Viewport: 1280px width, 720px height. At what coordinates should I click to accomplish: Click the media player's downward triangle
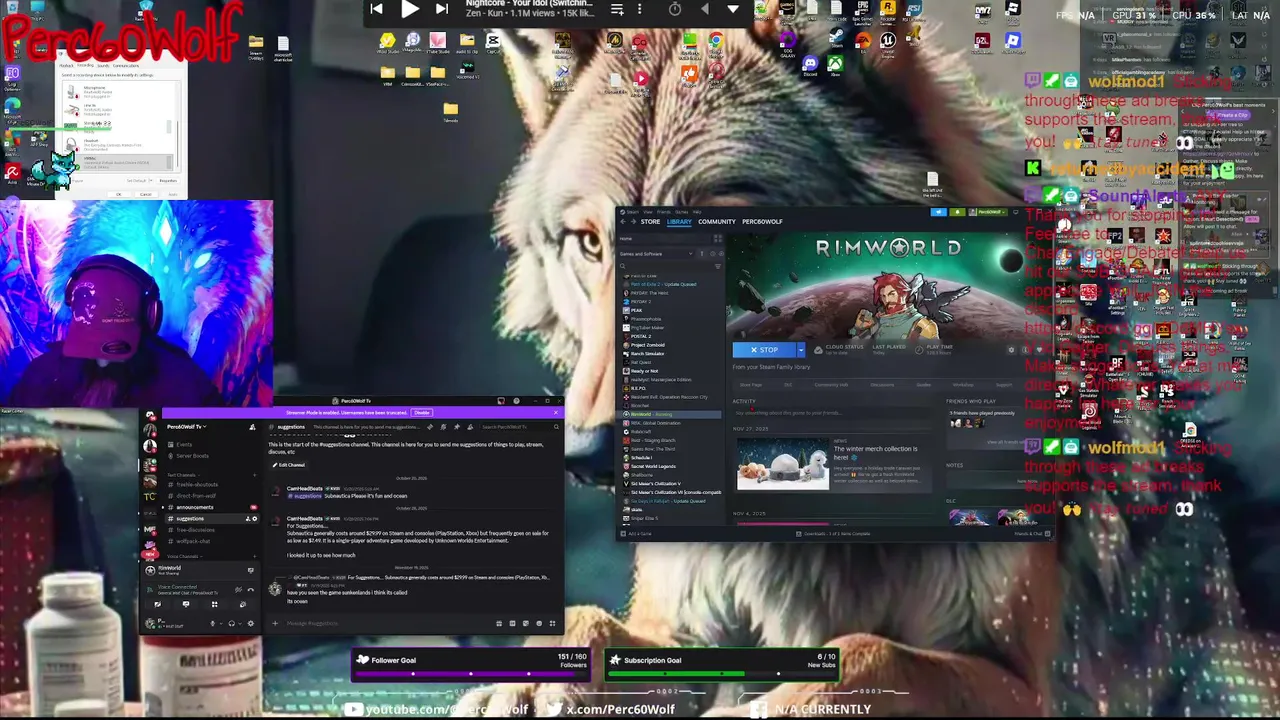733,9
